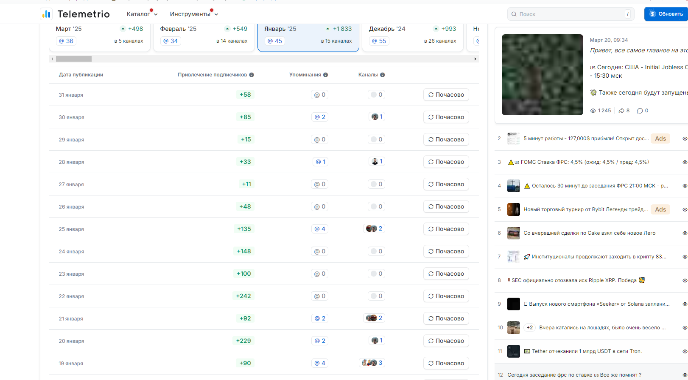The image size is (688, 380).
Task: Open Почасово for 31 января
Action: (x=446, y=94)
